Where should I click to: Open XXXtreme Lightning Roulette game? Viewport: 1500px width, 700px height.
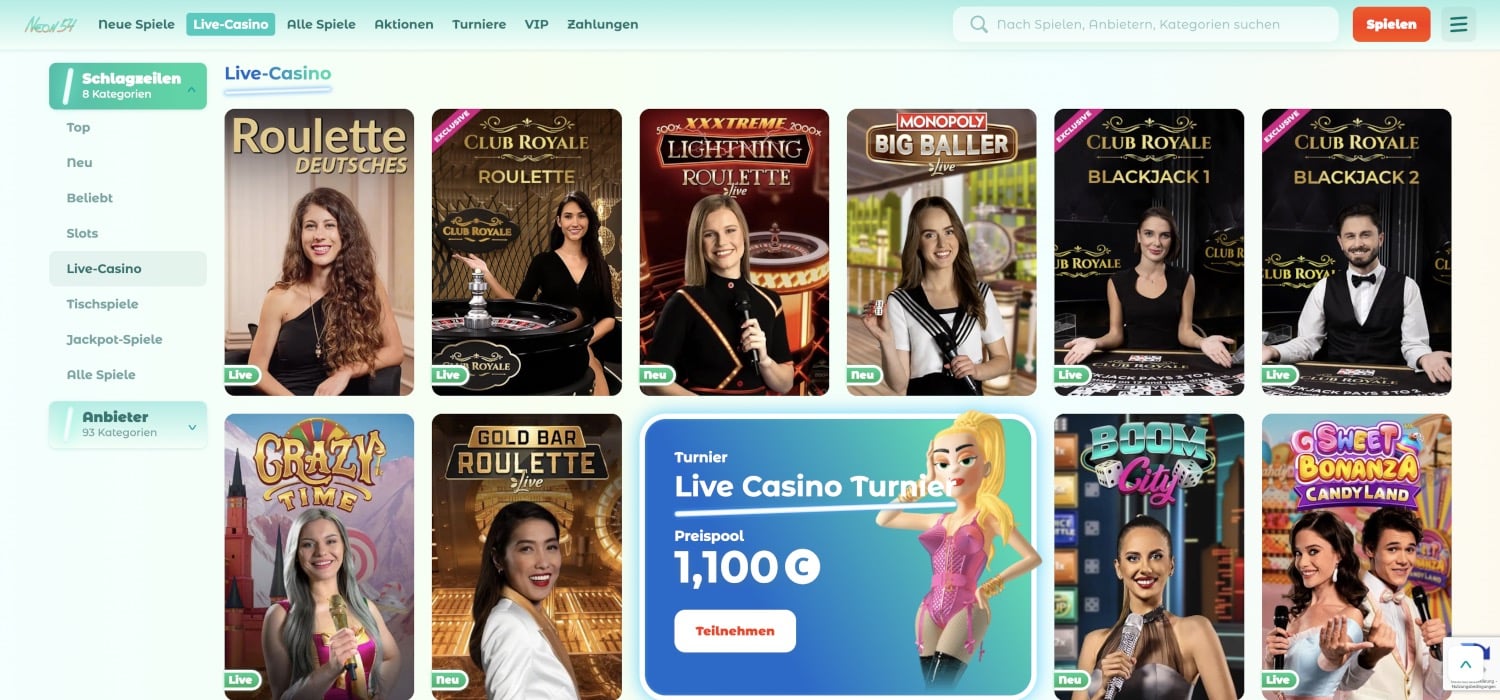pos(734,252)
